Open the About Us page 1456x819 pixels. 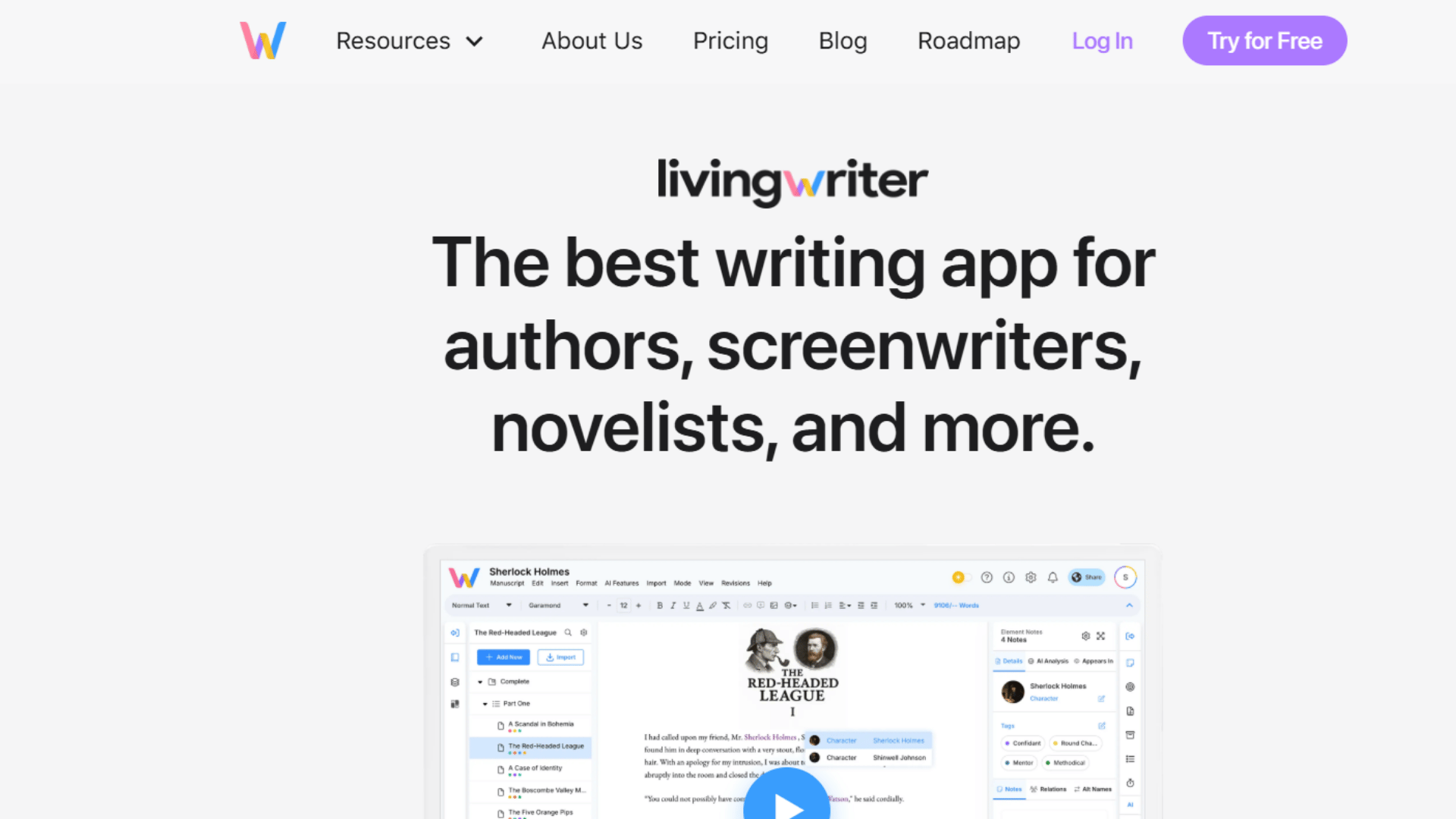(x=591, y=41)
